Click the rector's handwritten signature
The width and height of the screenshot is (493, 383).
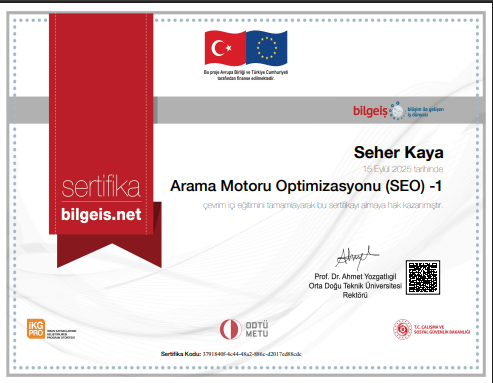[x=357, y=258]
